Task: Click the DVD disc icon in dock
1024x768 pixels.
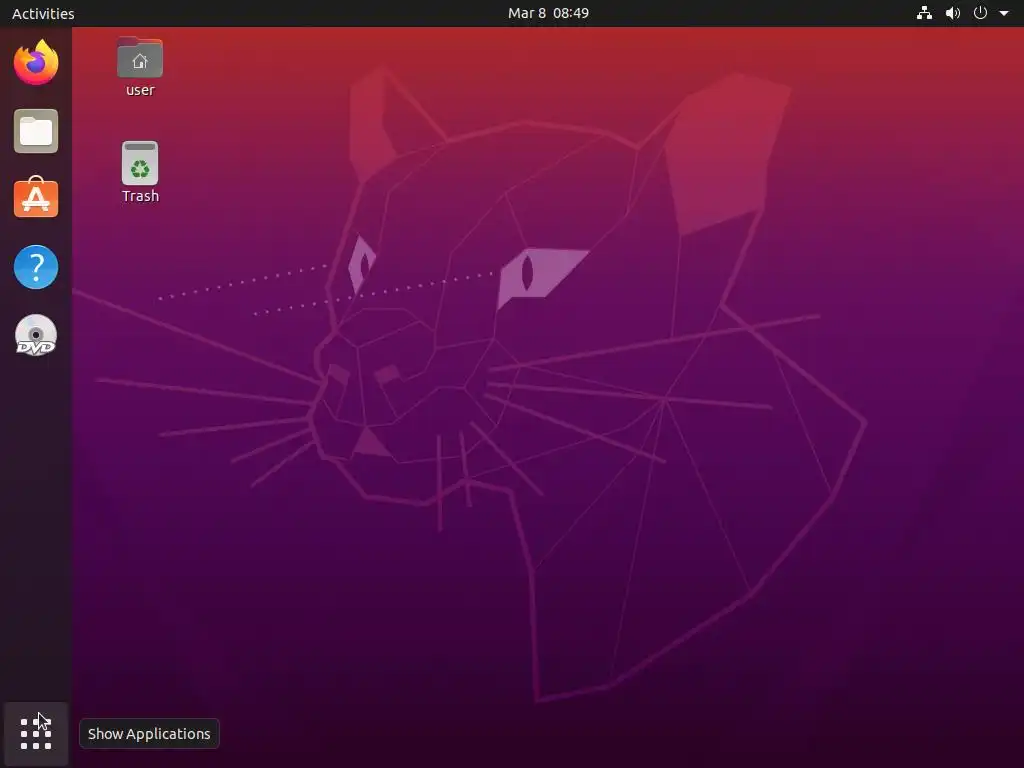Action: point(36,336)
